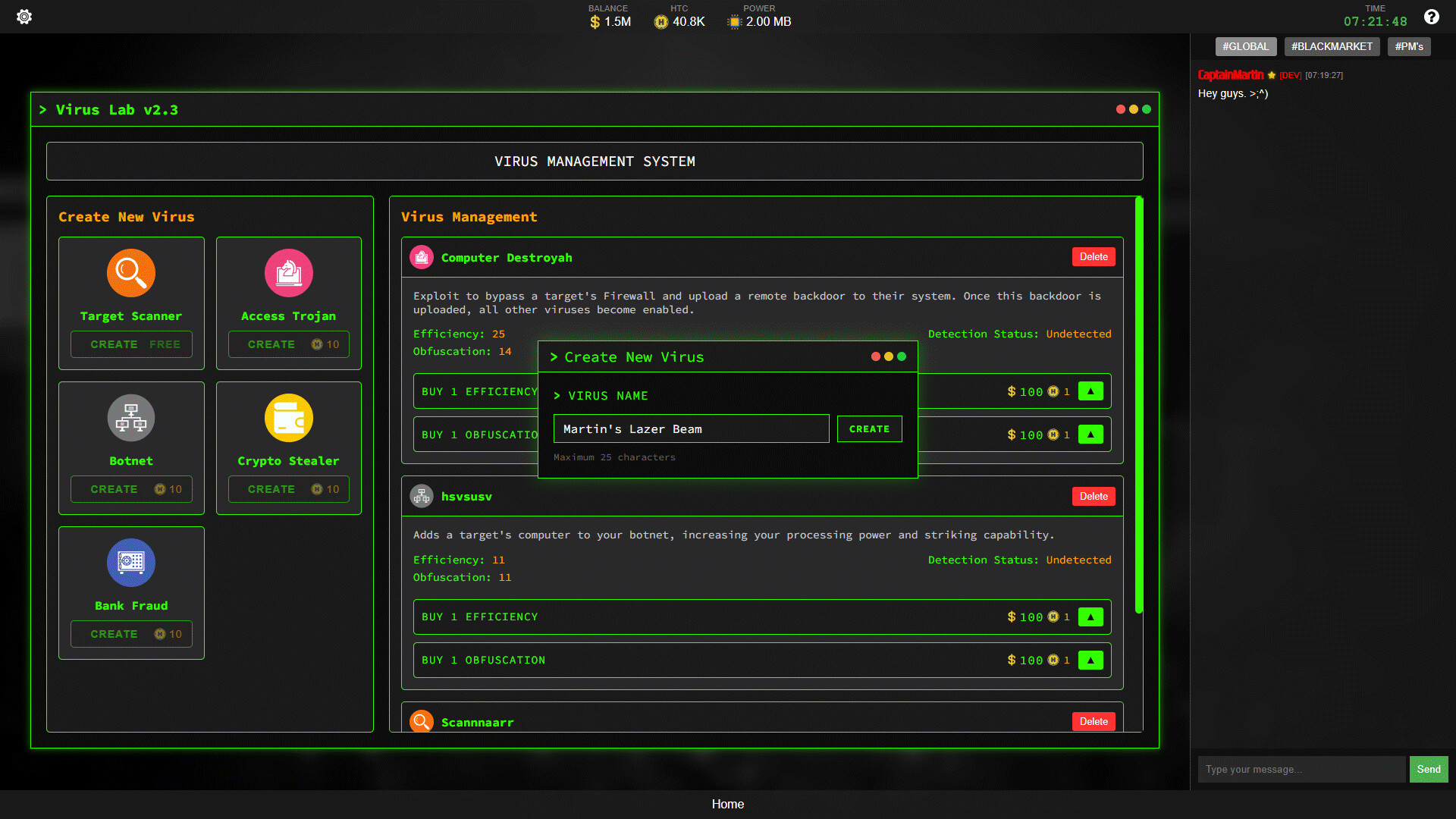Viewport: 1456px width, 819px height.
Task: Switch to the #GLOBAL chat tab
Action: (1245, 46)
